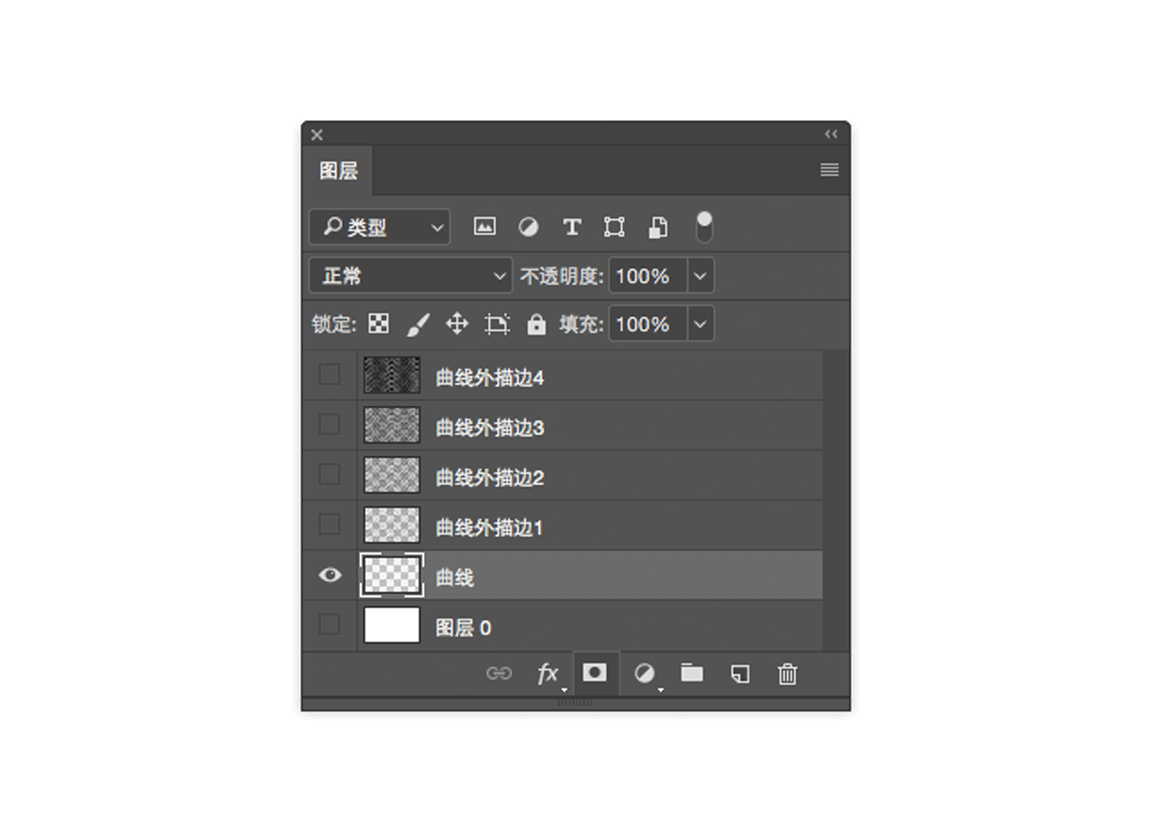Filter for adjustment layers icon

coord(528,227)
